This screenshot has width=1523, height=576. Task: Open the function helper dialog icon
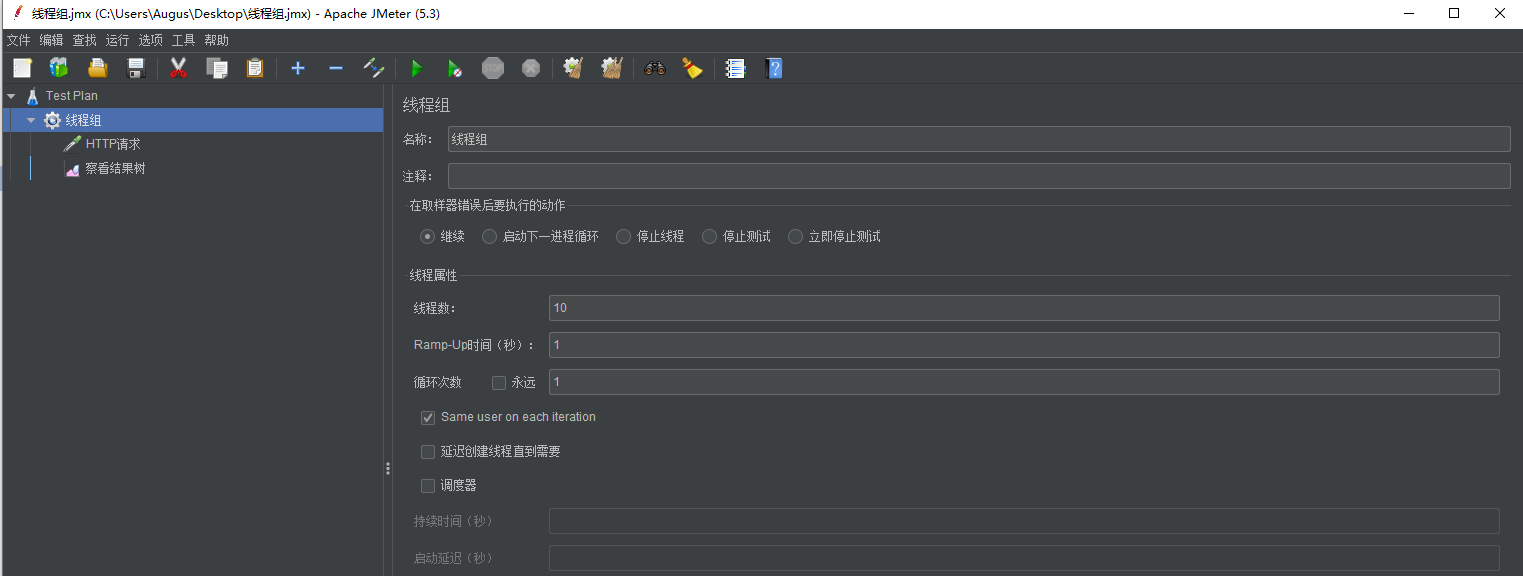(735, 68)
